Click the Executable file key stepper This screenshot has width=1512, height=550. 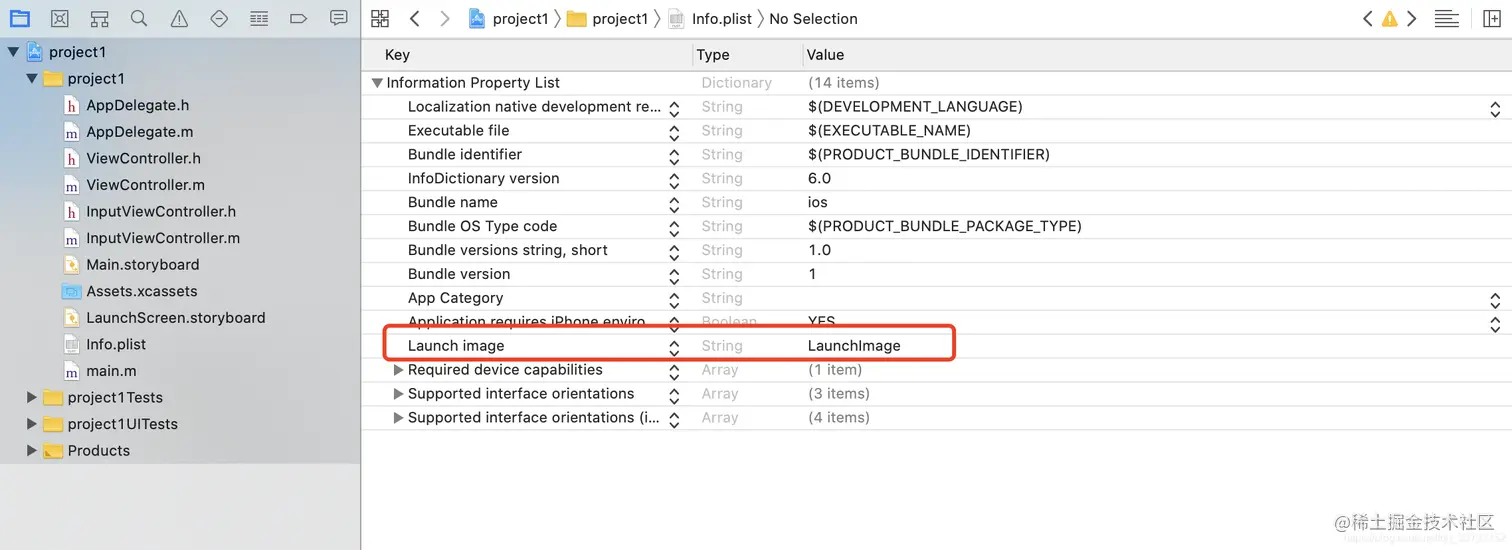674,132
